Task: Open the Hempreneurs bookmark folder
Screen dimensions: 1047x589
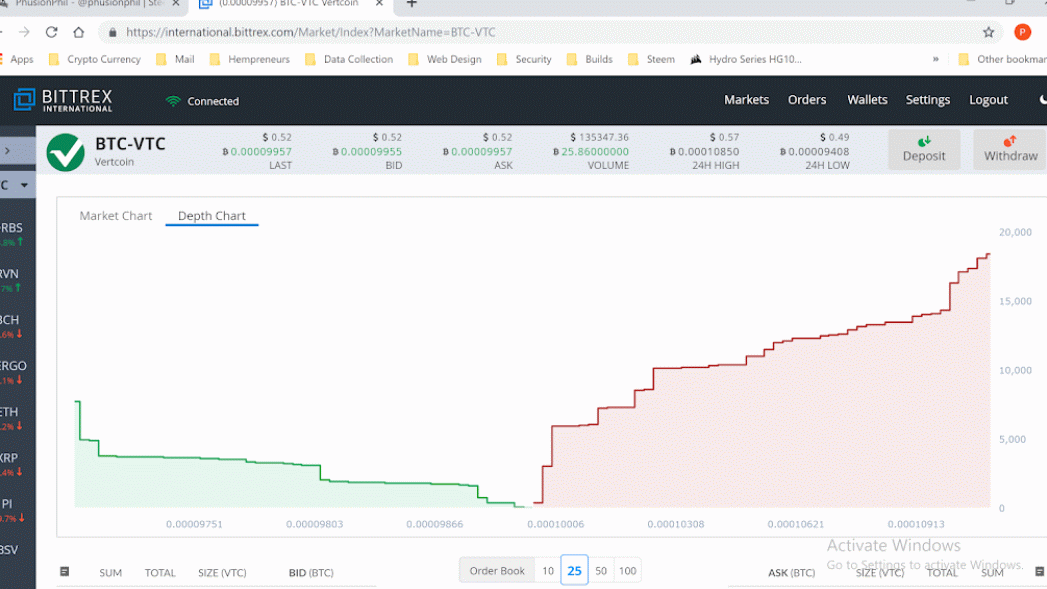Action: [250, 59]
